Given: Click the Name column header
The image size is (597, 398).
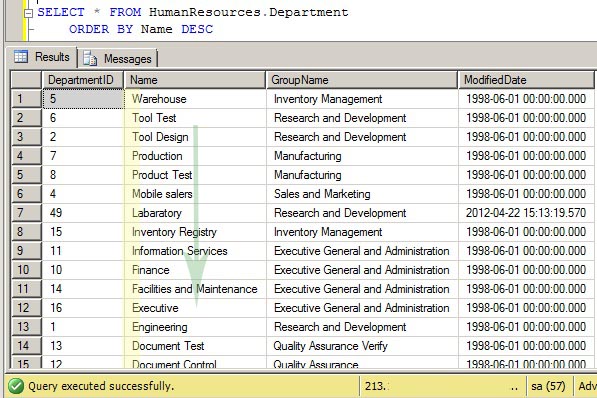Looking at the screenshot, I should coord(195,80).
